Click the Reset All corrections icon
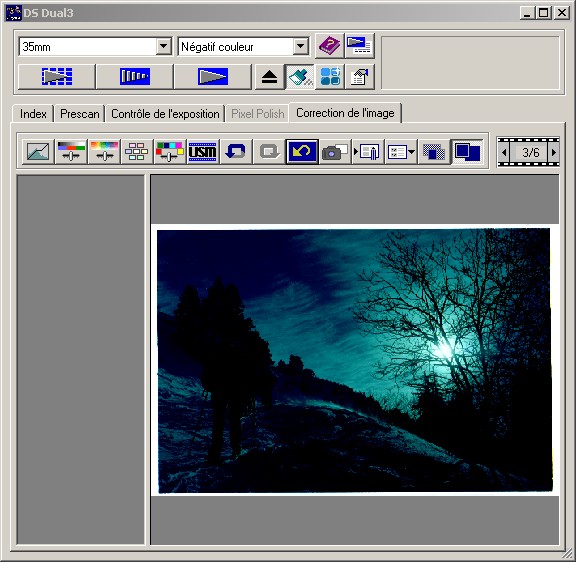 [x=302, y=151]
